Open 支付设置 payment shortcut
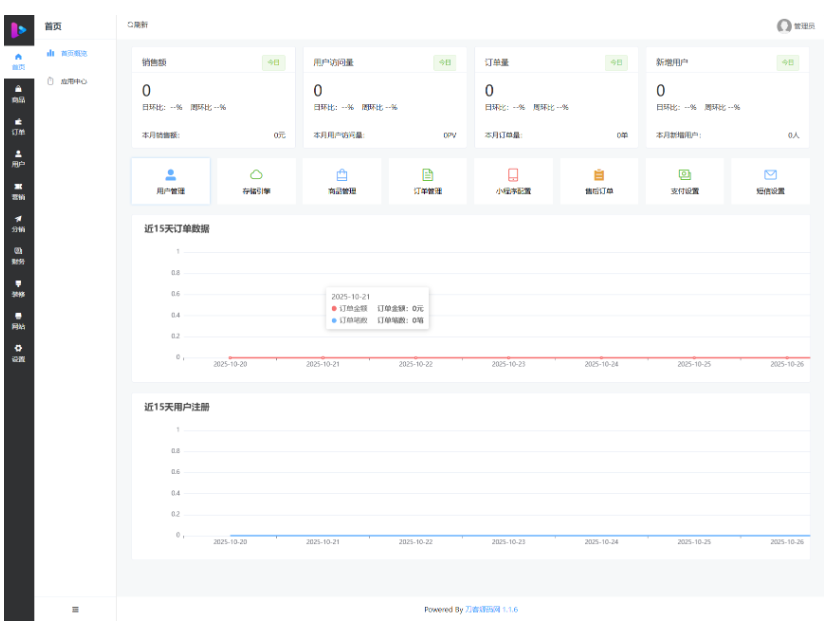Screen dimensions: 837x635 [x=685, y=180]
